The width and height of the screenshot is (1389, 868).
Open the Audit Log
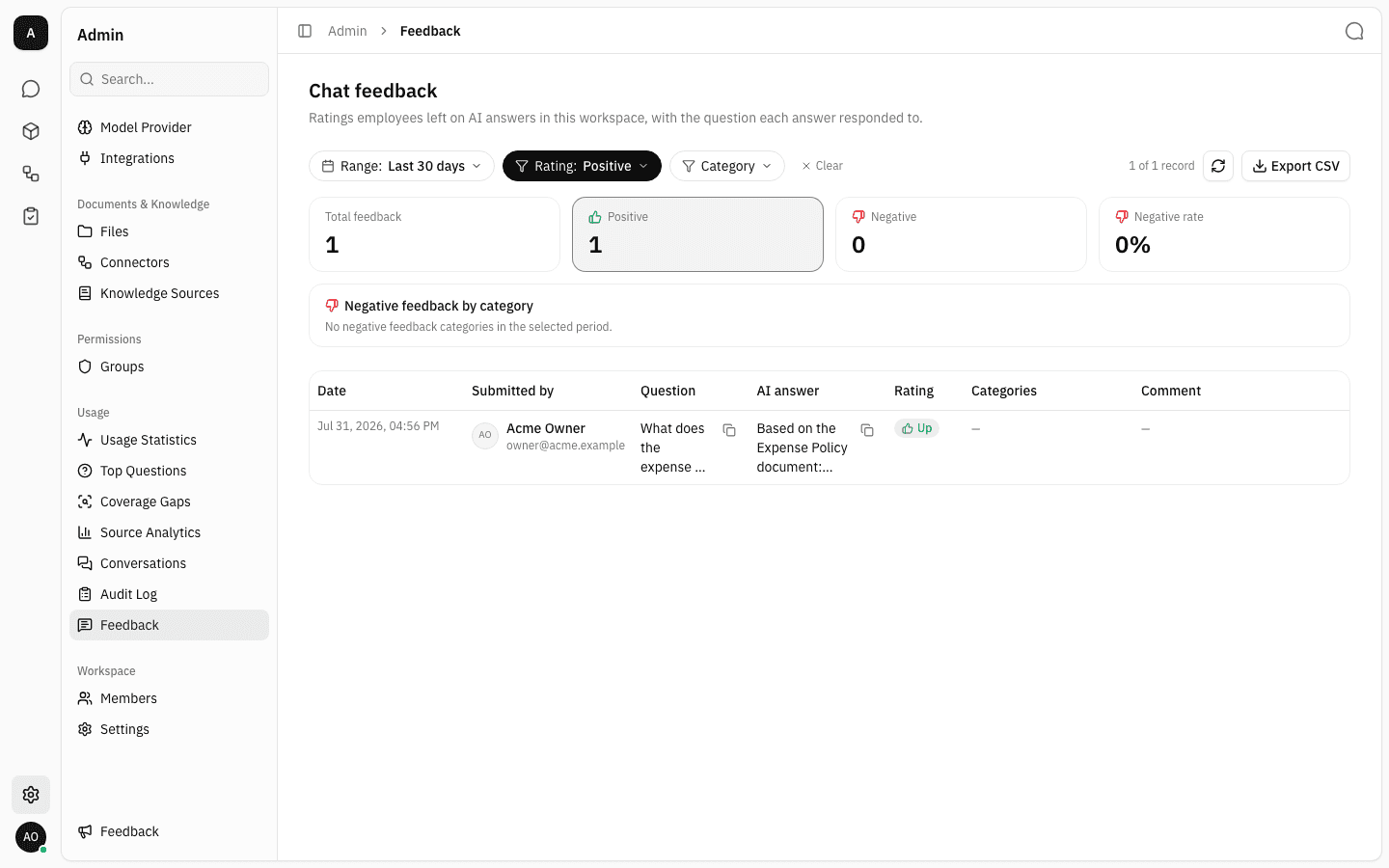pyautogui.click(x=169, y=594)
